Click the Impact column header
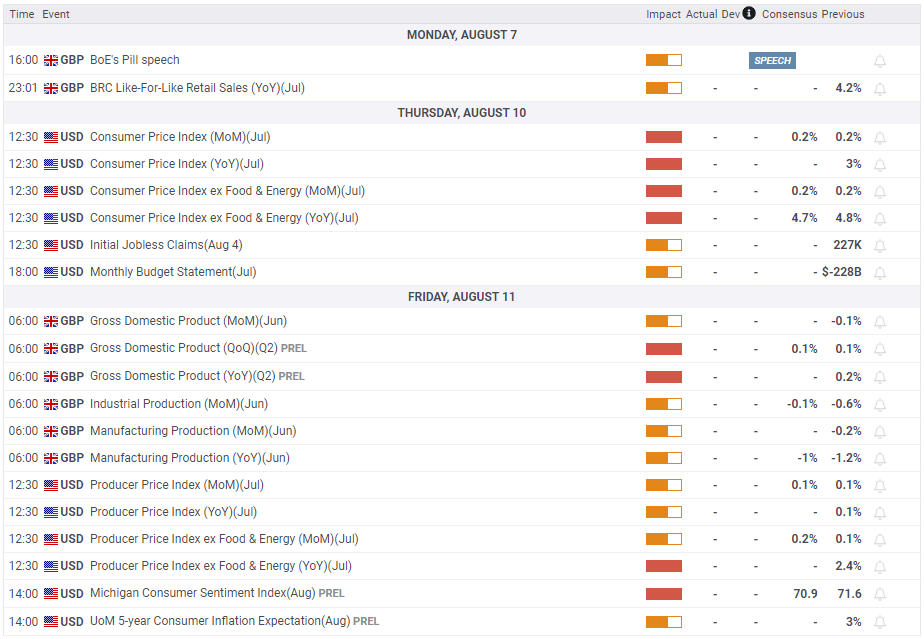The width and height of the screenshot is (924, 639). tap(663, 14)
